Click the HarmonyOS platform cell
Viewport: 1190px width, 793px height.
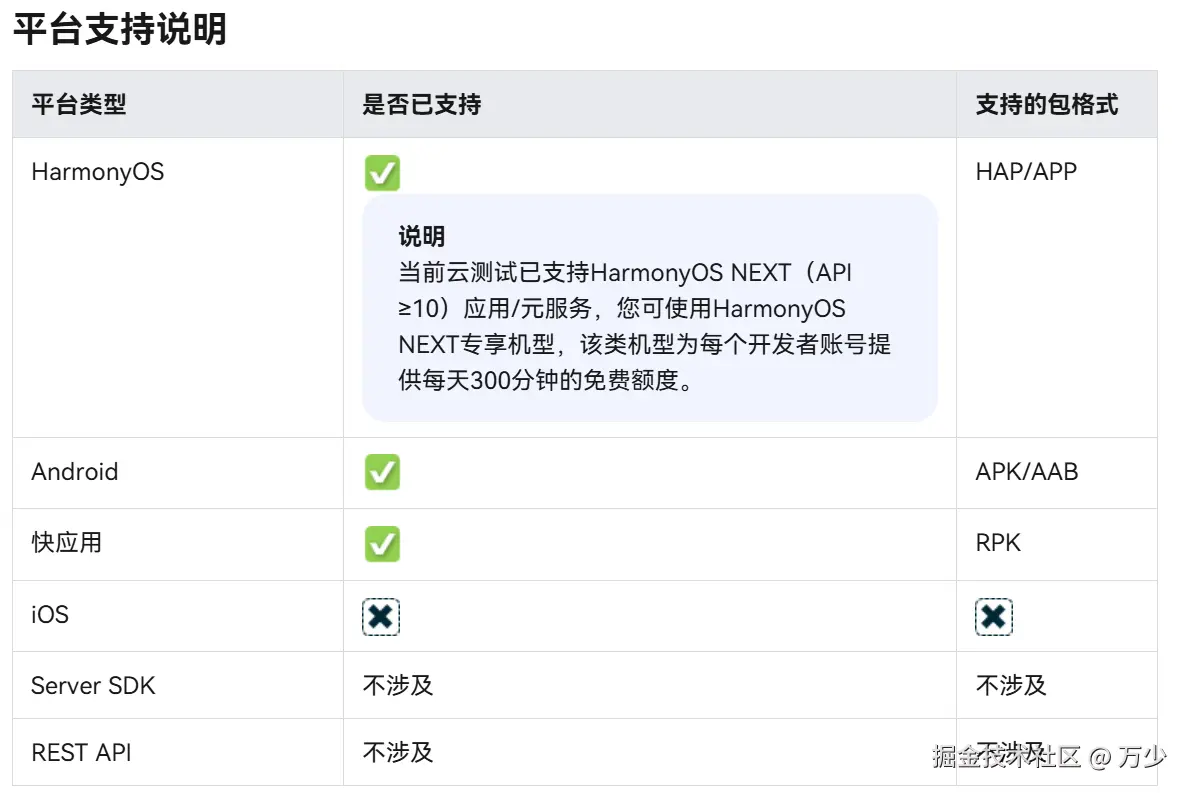coord(97,172)
